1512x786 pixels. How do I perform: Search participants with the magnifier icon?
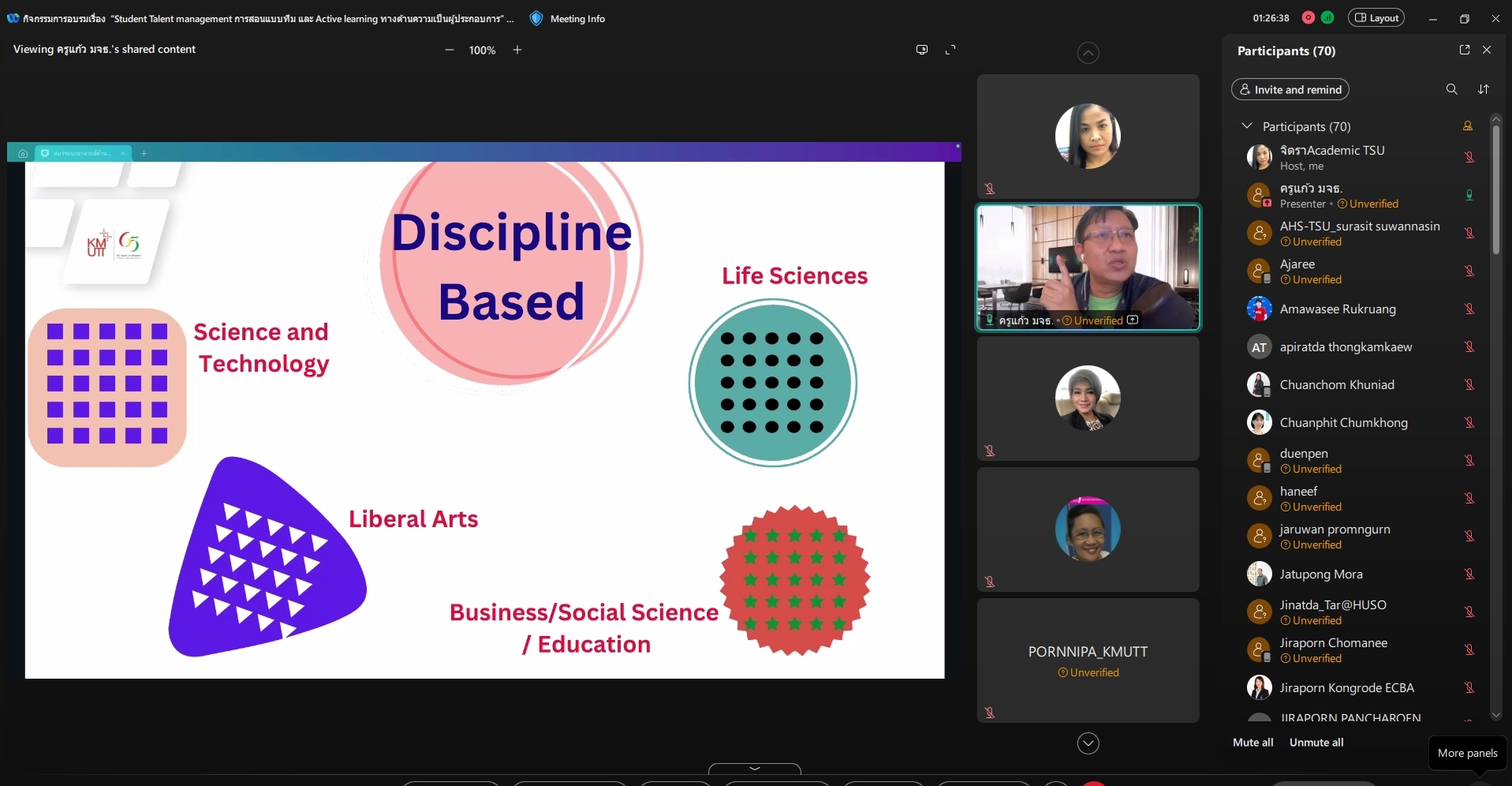[1451, 89]
